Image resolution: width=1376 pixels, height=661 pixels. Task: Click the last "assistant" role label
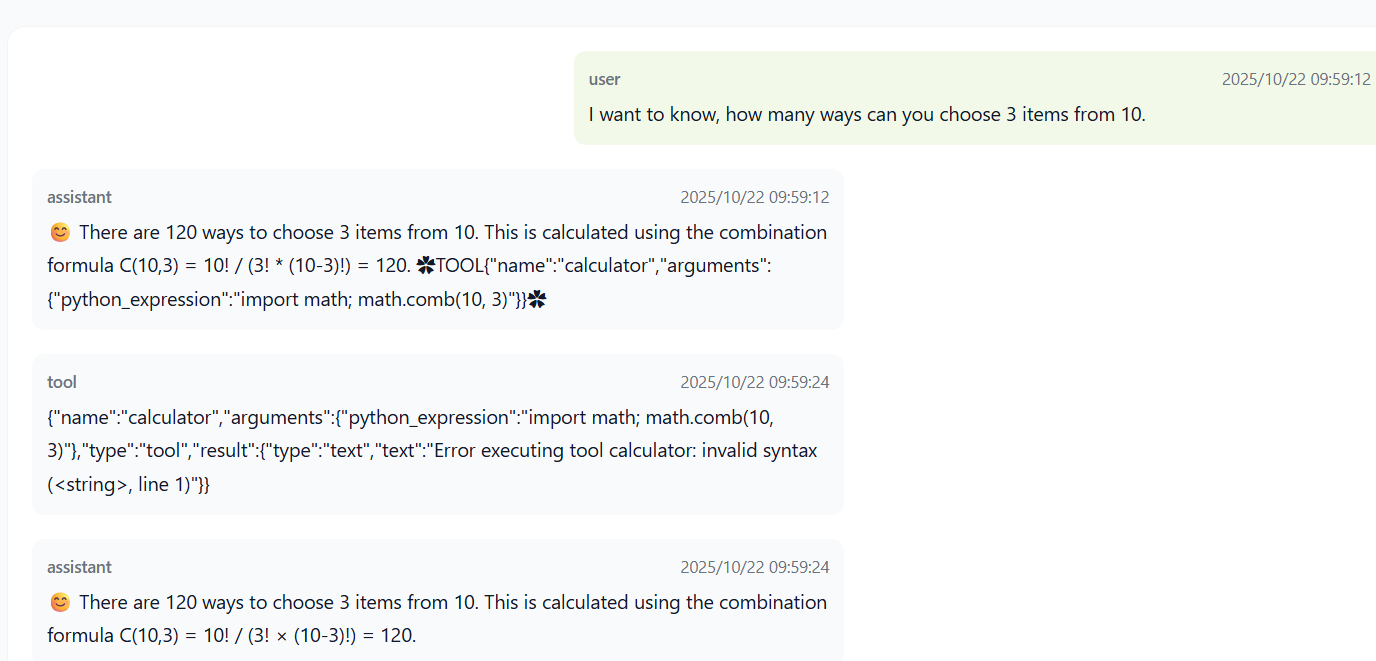pyautogui.click(x=79, y=567)
